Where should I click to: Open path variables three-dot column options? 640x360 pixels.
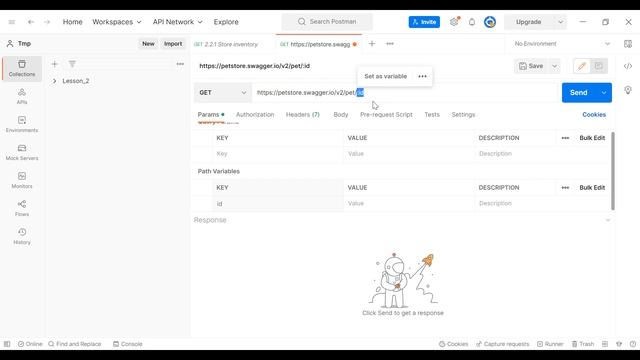pos(565,188)
